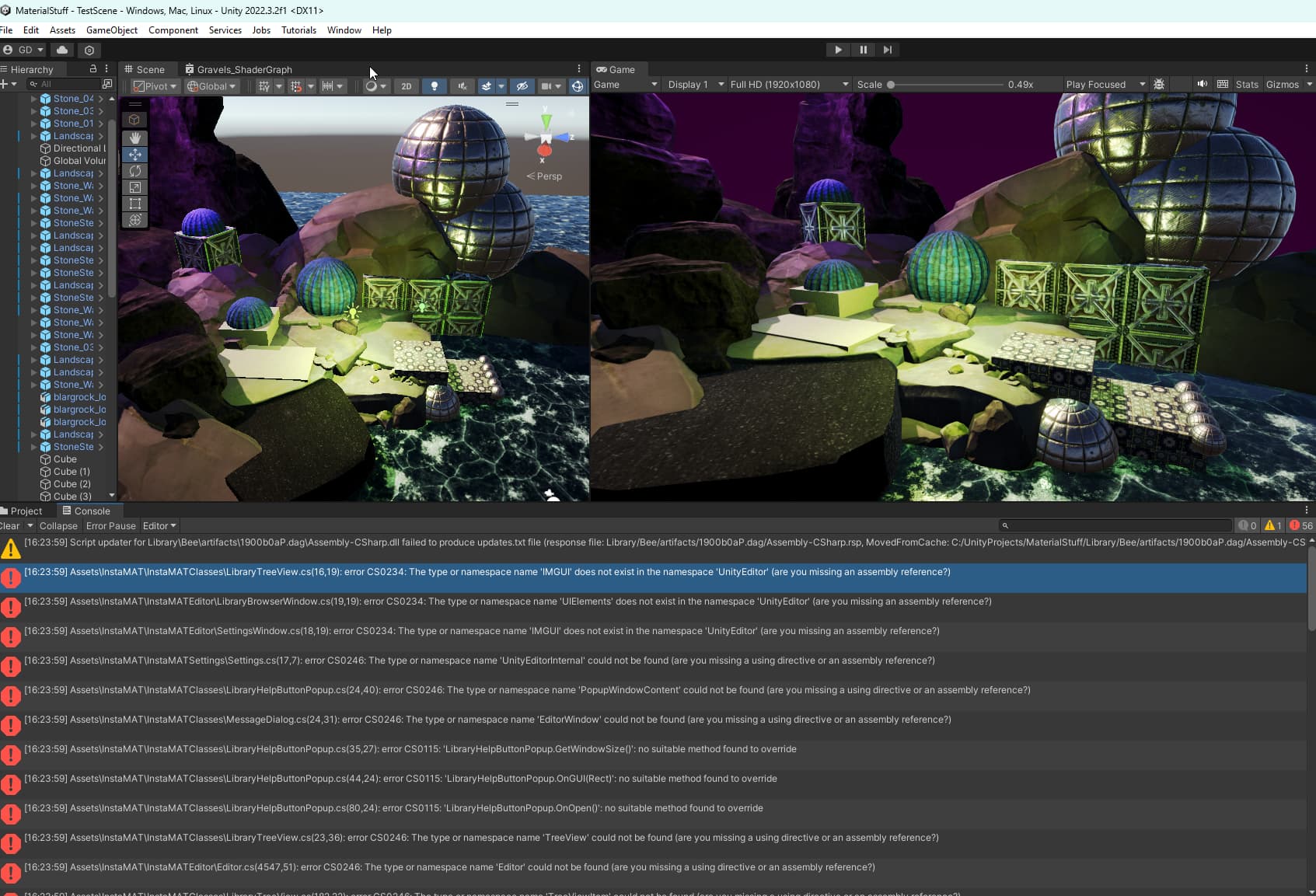1316x896 pixels.
Task: Toggle 2D view mode in Scene
Action: (x=406, y=86)
